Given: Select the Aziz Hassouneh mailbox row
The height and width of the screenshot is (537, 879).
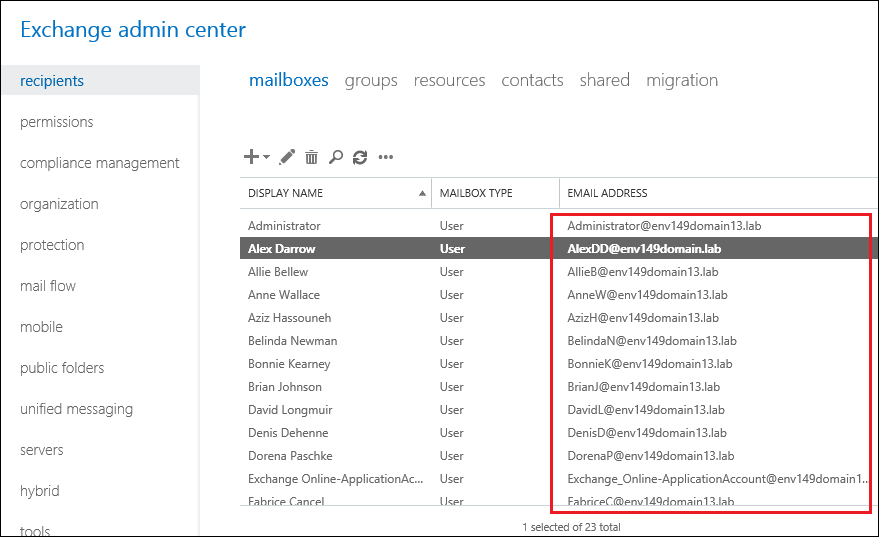Looking at the screenshot, I should tap(558, 317).
